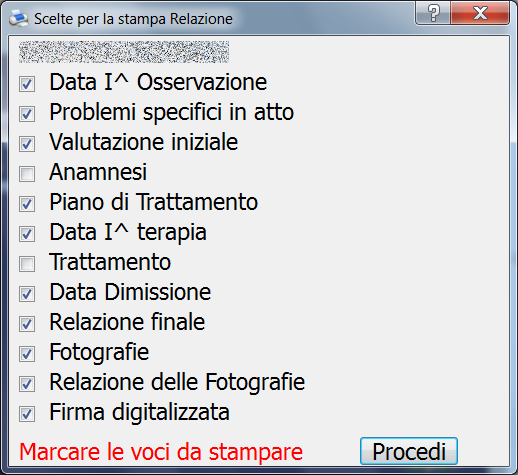Close the Scelte per la stampa dialog
Screen dimensions: 518x475
480,13
